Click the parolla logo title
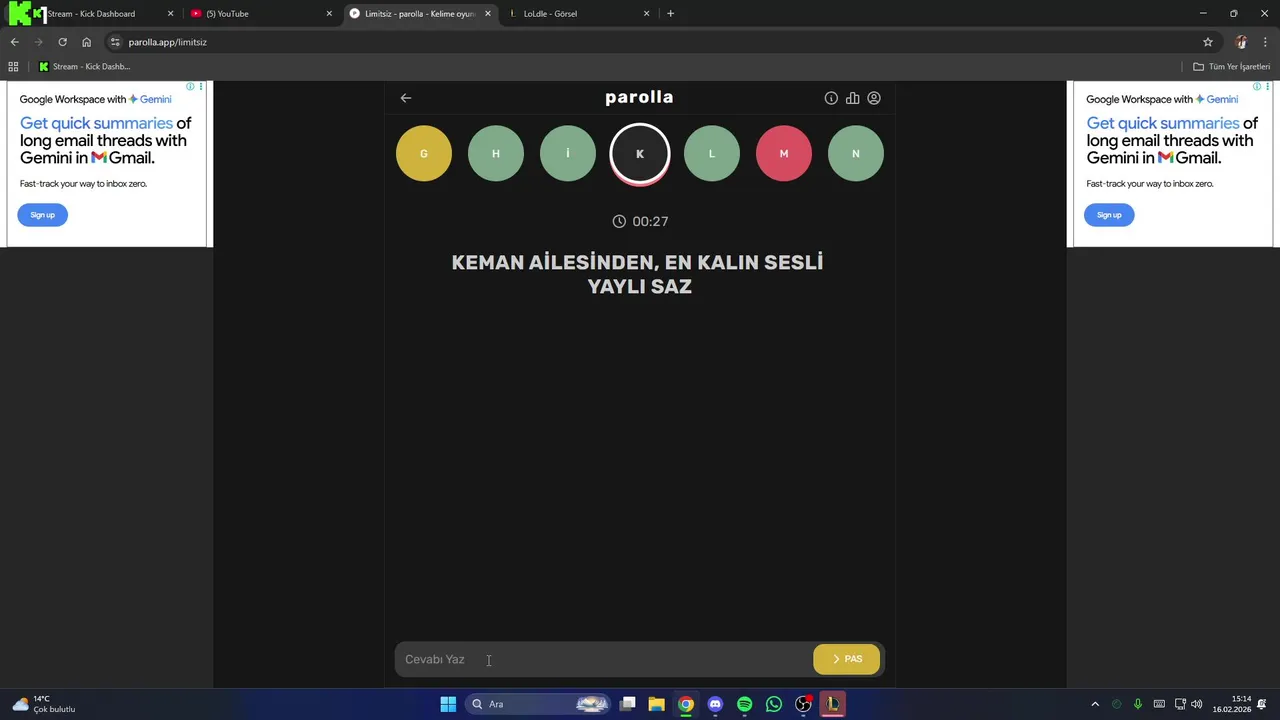1280x720 pixels. pyautogui.click(x=639, y=97)
